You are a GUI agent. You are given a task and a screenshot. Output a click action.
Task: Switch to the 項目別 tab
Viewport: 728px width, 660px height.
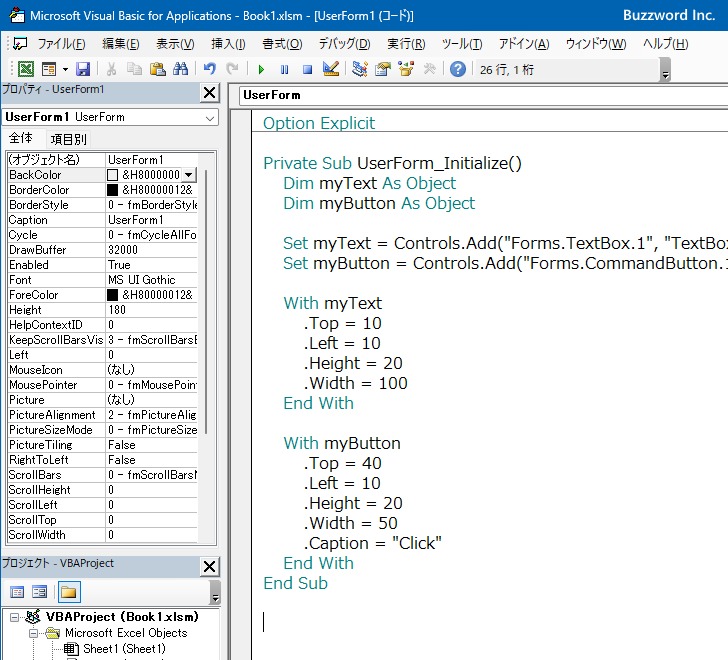[x=69, y=139]
